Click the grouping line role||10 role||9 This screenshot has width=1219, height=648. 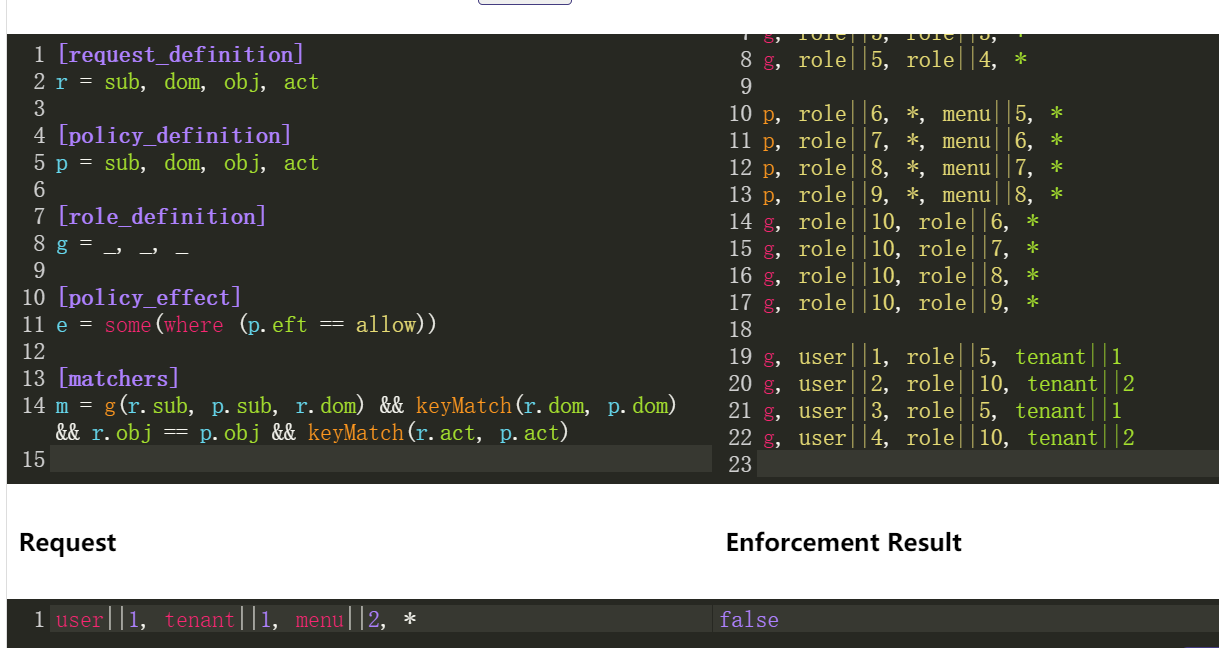pos(900,302)
